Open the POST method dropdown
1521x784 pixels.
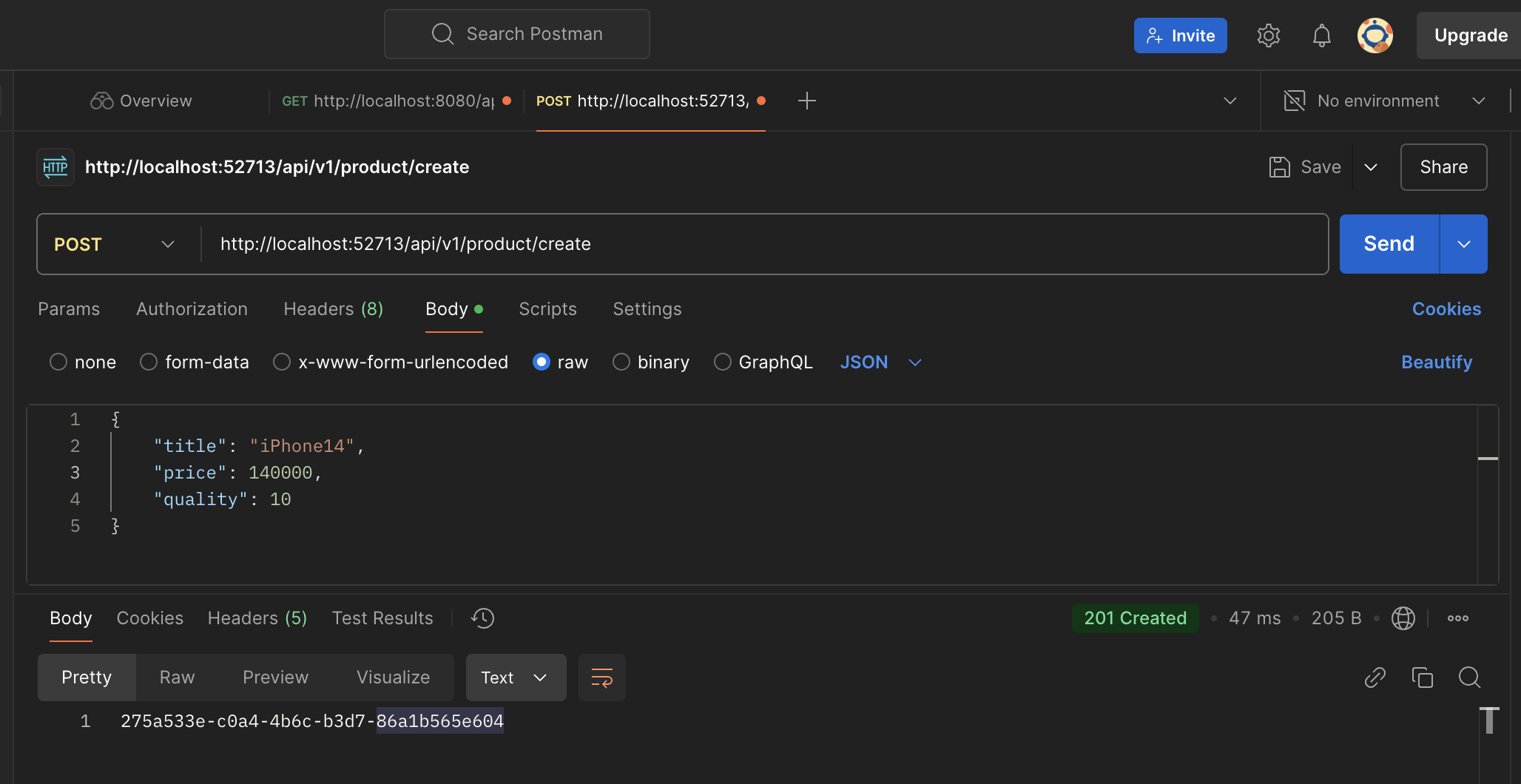tap(115, 244)
